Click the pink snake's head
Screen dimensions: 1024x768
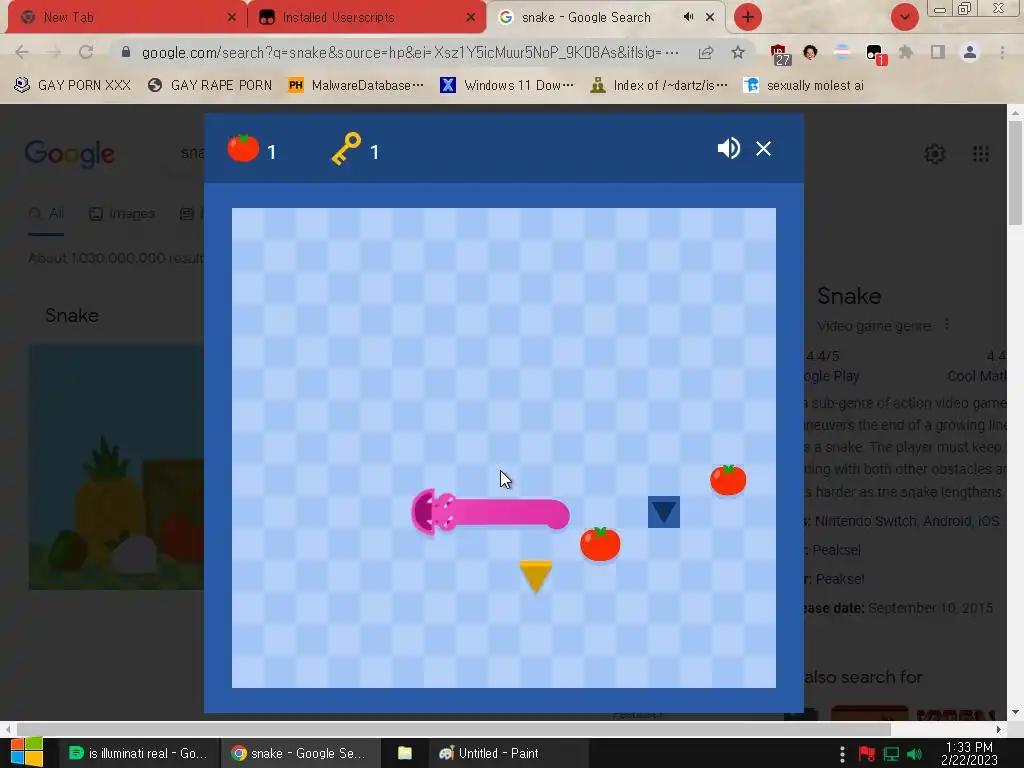pyautogui.click(x=432, y=512)
